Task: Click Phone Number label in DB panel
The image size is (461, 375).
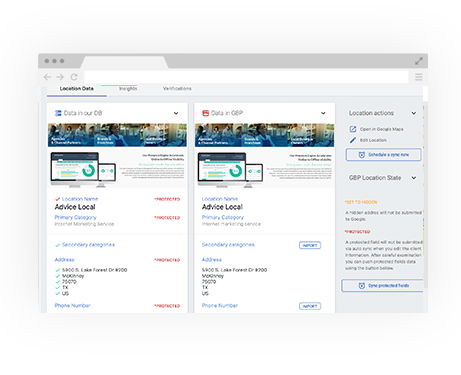Action: pos(72,306)
